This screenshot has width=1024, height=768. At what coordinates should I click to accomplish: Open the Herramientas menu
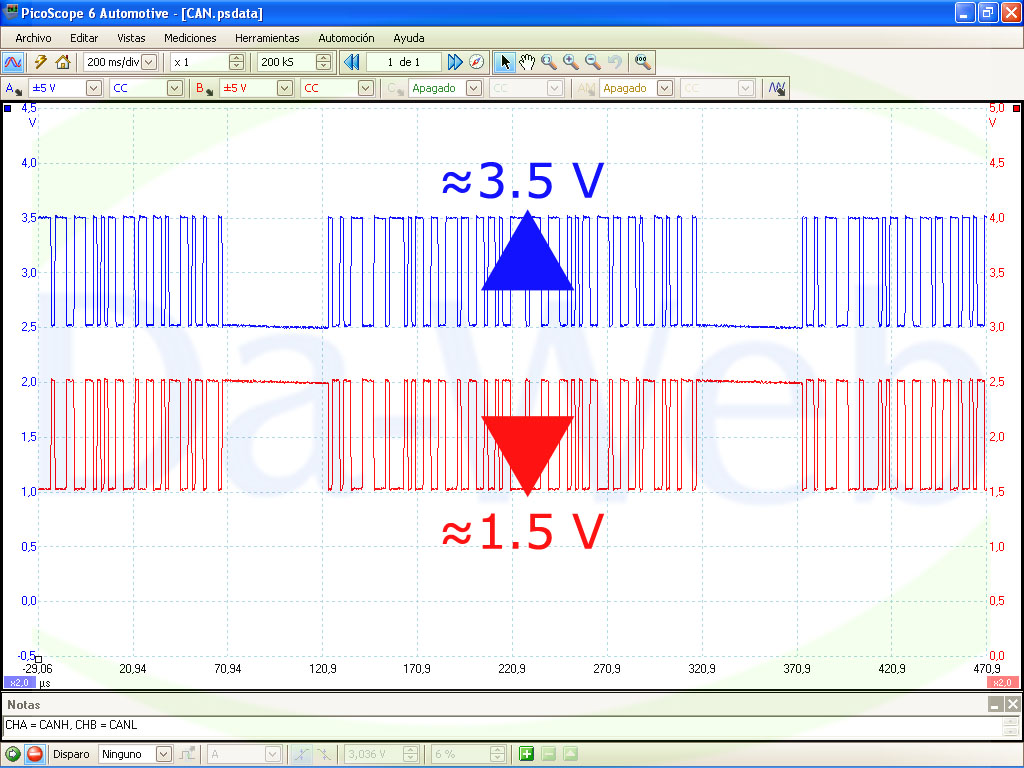pyautogui.click(x=267, y=38)
